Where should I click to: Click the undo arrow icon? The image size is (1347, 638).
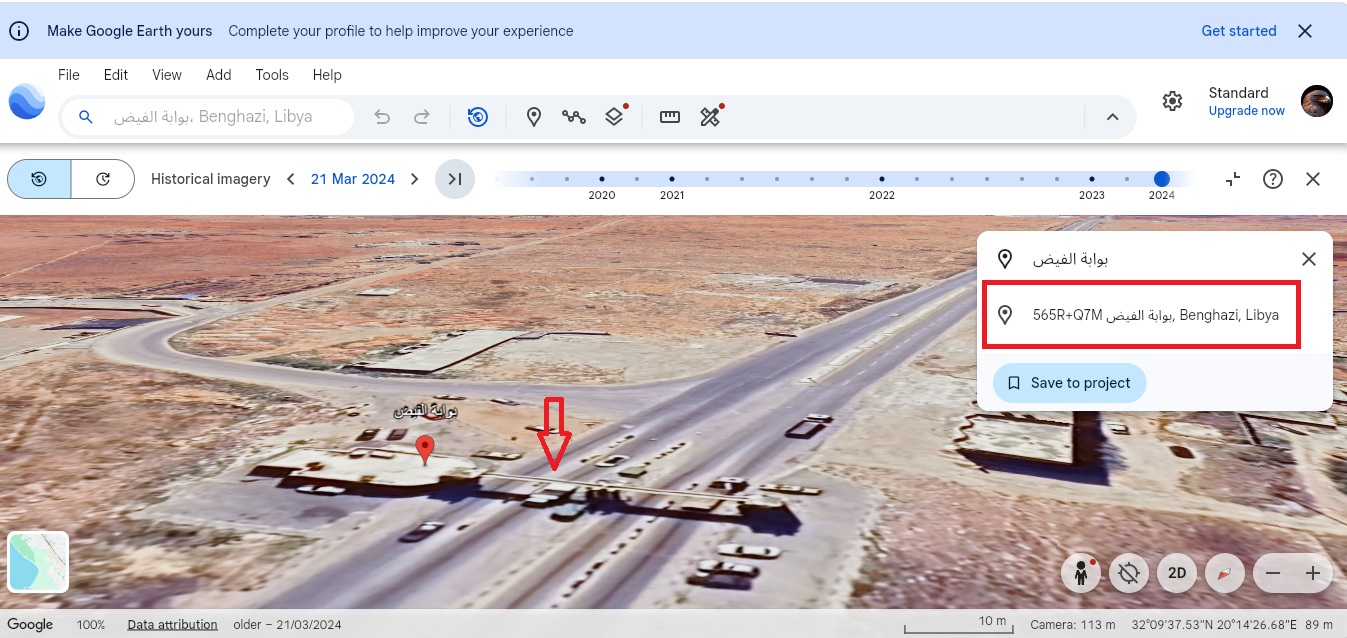382,117
